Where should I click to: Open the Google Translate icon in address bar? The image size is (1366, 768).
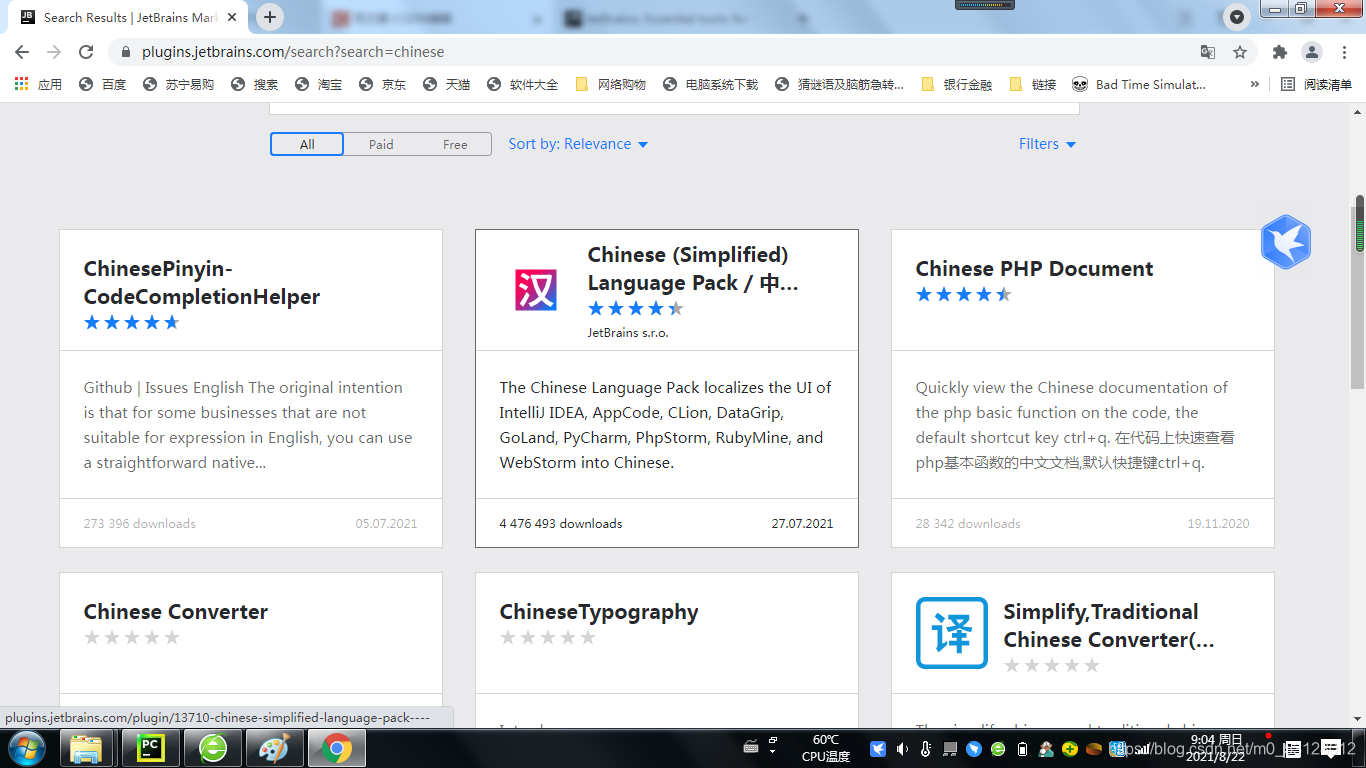click(1208, 52)
